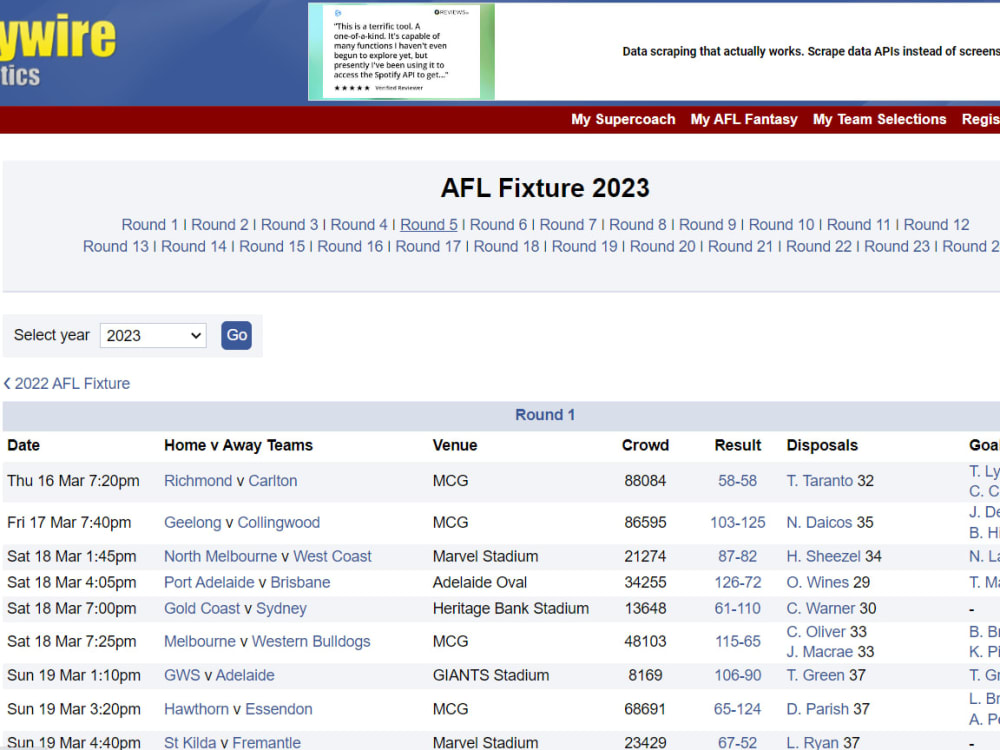This screenshot has height=750, width=1000.
Task: Open the 65-124 match result
Action: coord(737,709)
